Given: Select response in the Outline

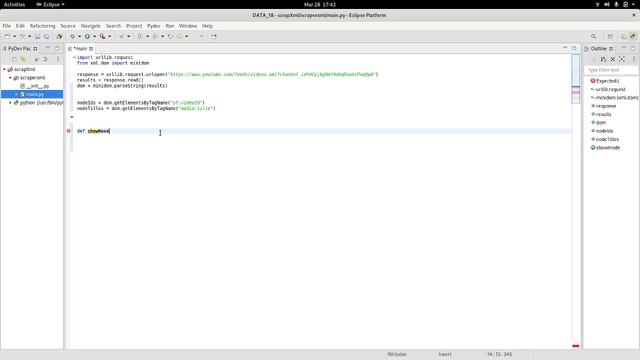Looking at the screenshot, I should coord(606,106).
